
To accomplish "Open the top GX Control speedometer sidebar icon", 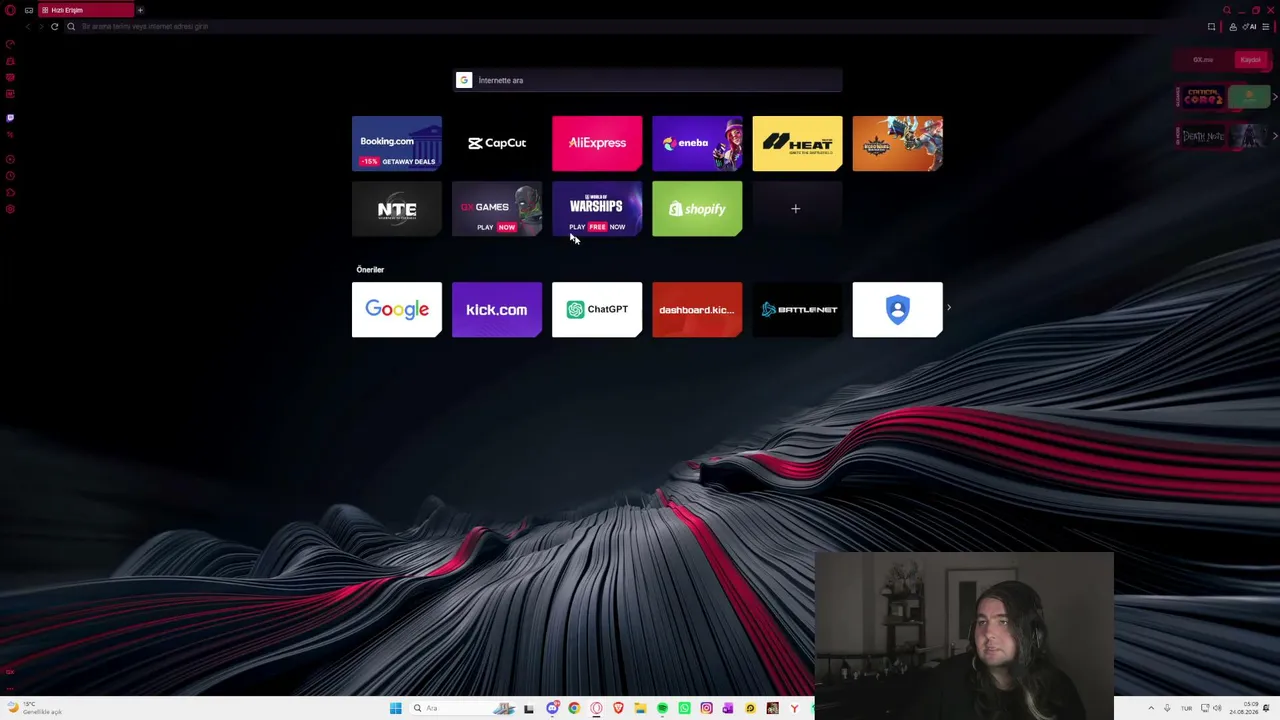I will 10,44.
